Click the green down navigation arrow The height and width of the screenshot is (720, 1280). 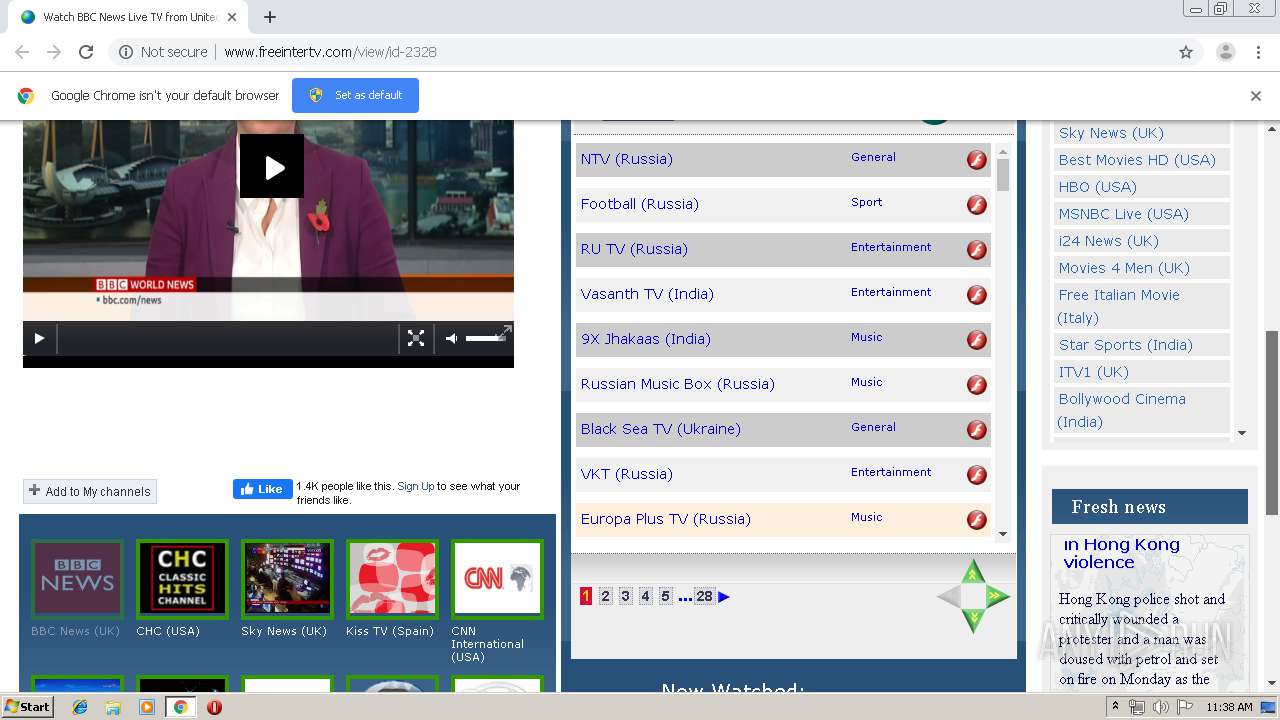(x=973, y=621)
